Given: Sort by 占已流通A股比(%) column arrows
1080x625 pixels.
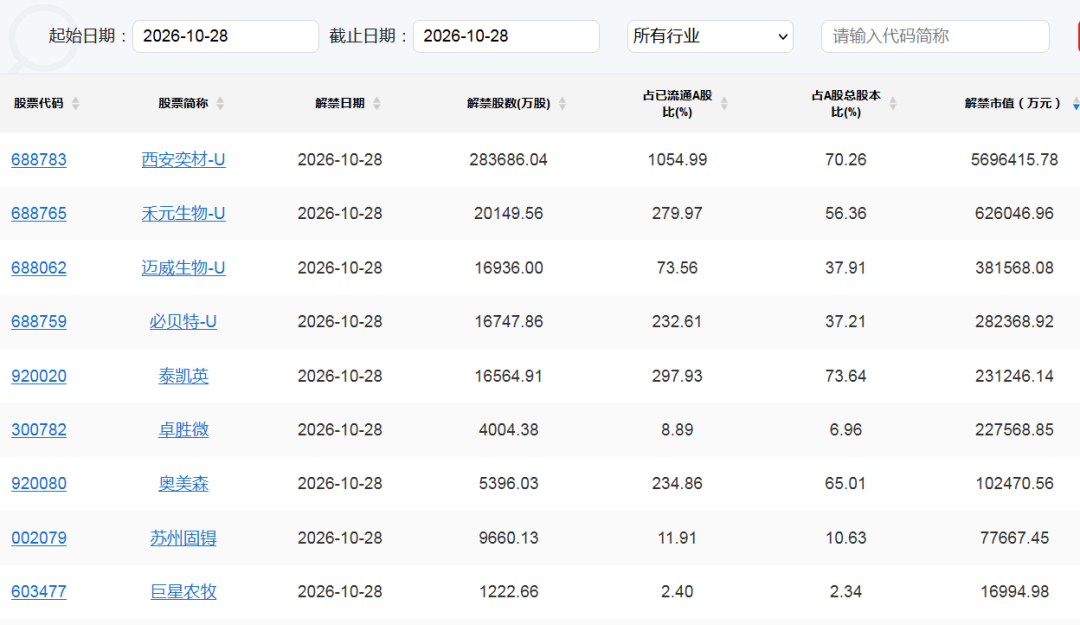Looking at the screenshot, I should point(724,103).
